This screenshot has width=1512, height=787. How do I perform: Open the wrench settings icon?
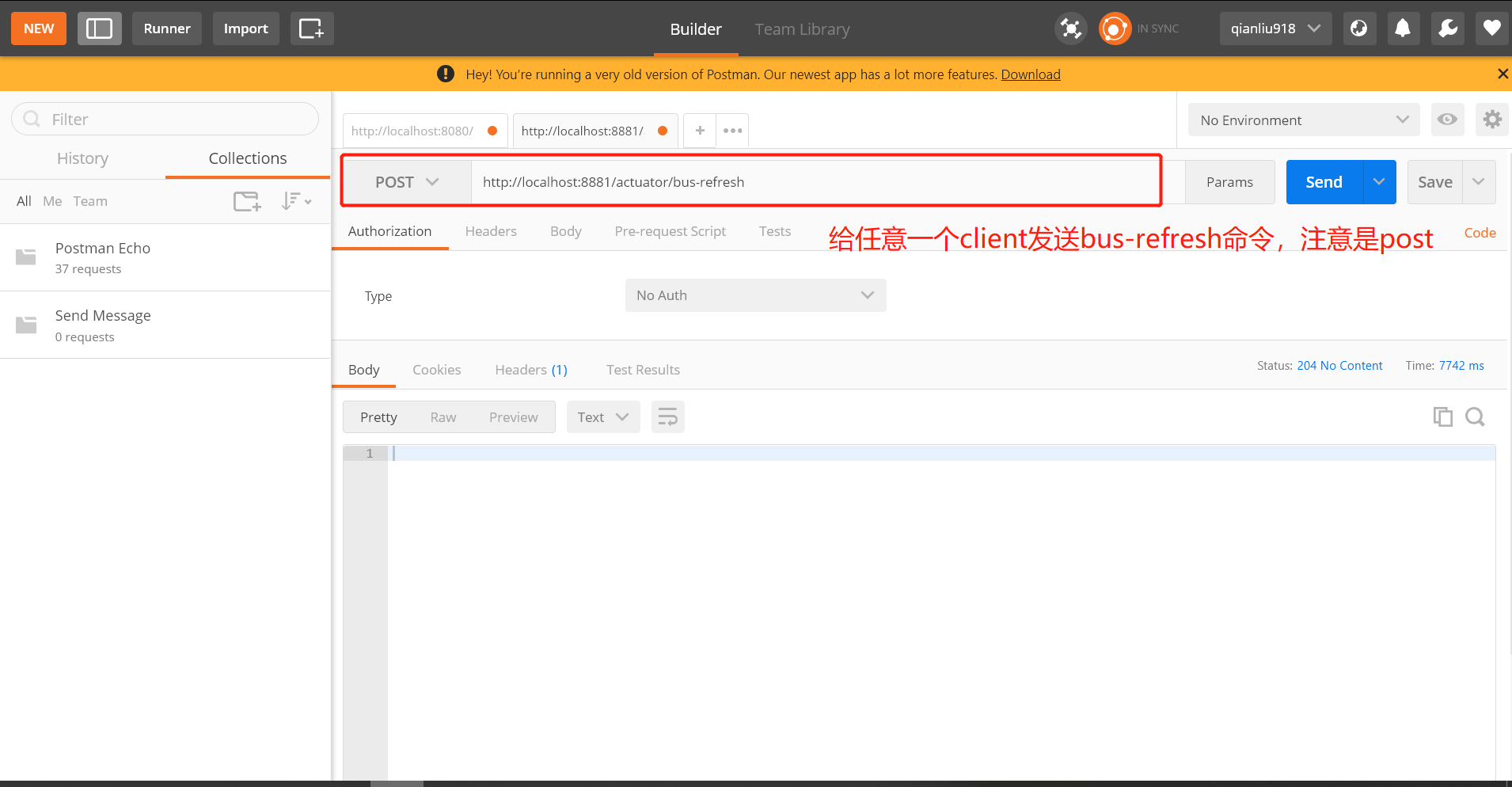1448,29
